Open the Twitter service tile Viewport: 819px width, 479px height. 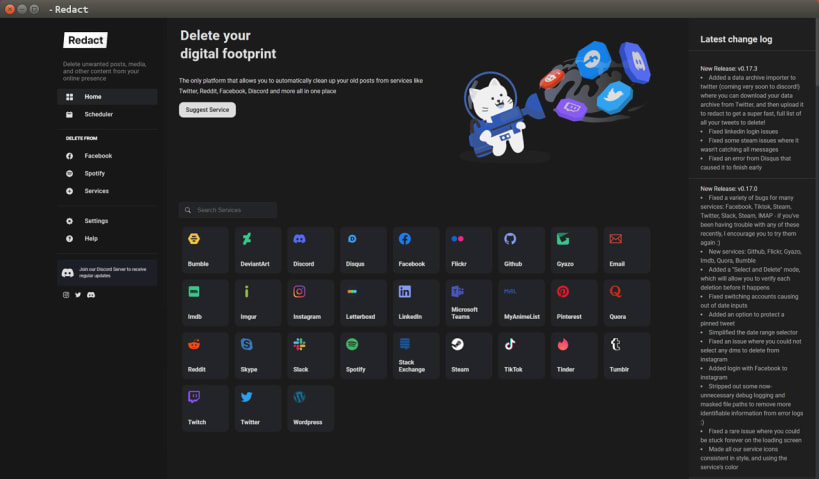(x=258, y=408)
